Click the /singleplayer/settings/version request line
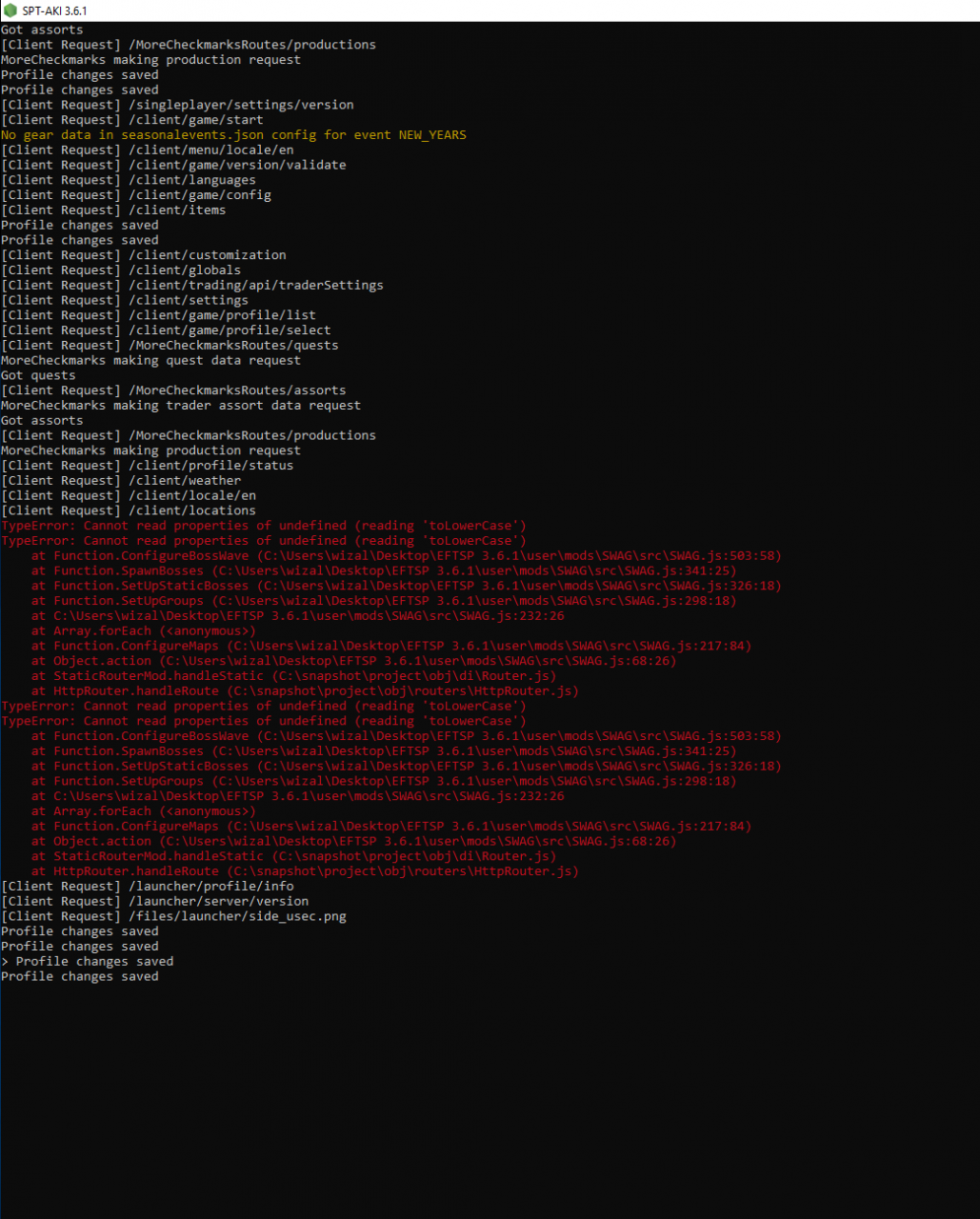Image resolution: width=980 pixels, height=1219 pixels. point(177,105)
